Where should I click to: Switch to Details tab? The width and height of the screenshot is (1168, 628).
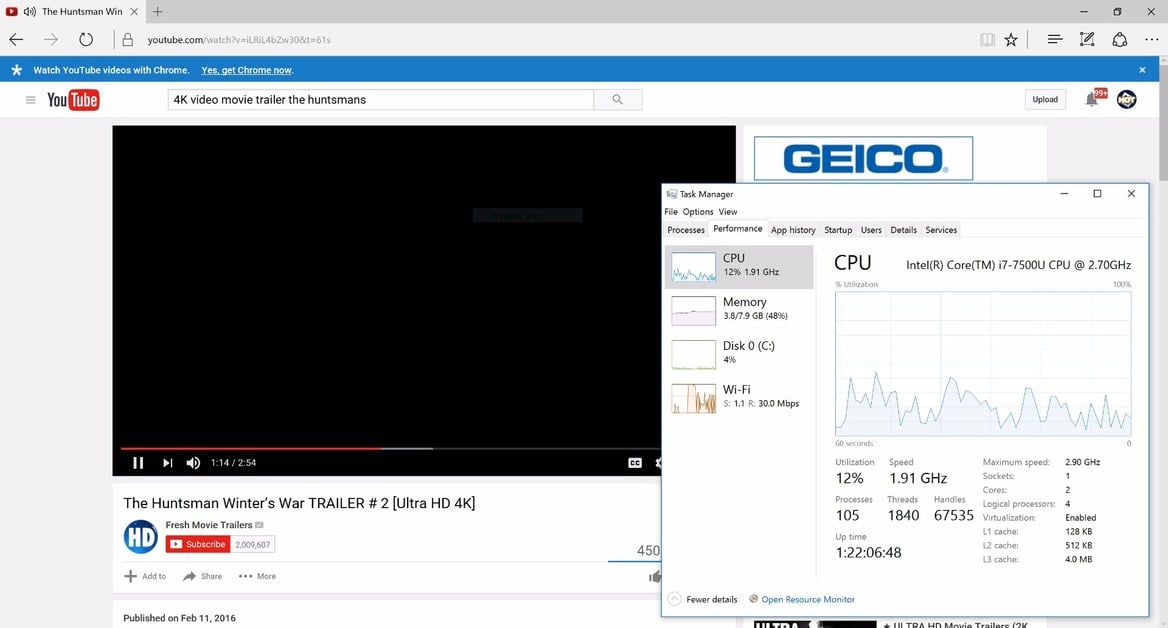tap(904, 229)
